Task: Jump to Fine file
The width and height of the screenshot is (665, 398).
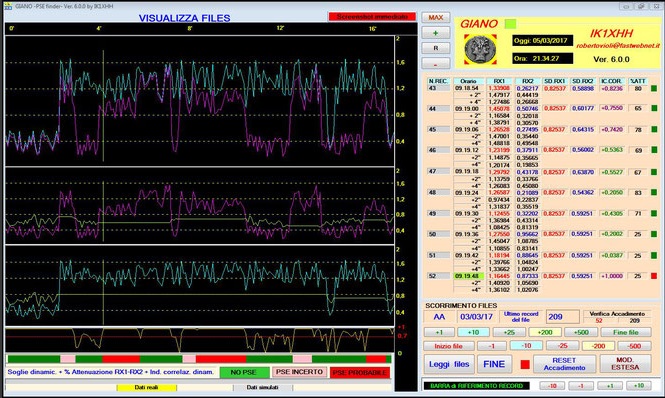Action: tap(626, 332)
